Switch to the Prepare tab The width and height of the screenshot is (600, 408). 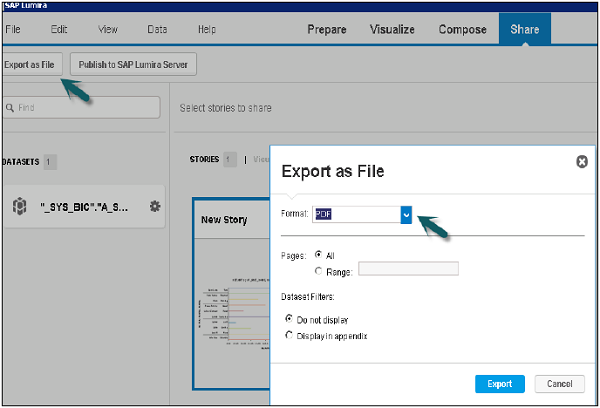point(328,30)
